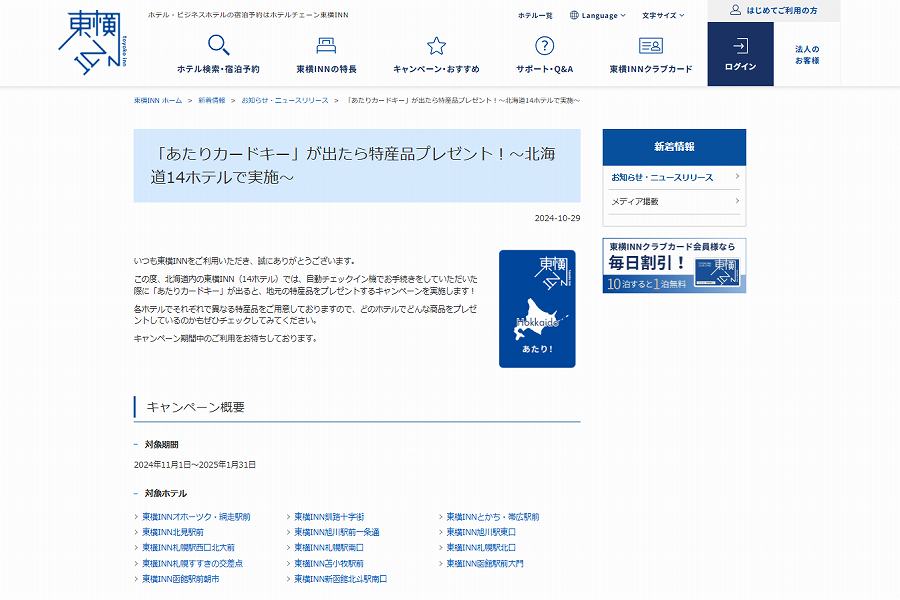
Task: Open 東横INN札幌駅北口 hotel link
Action: point(481,548)
